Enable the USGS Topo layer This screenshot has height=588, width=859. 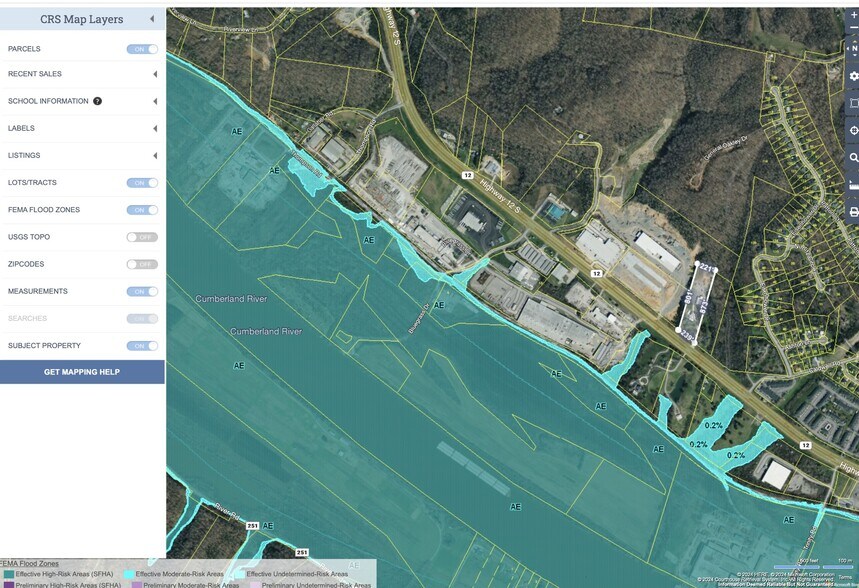141,237
